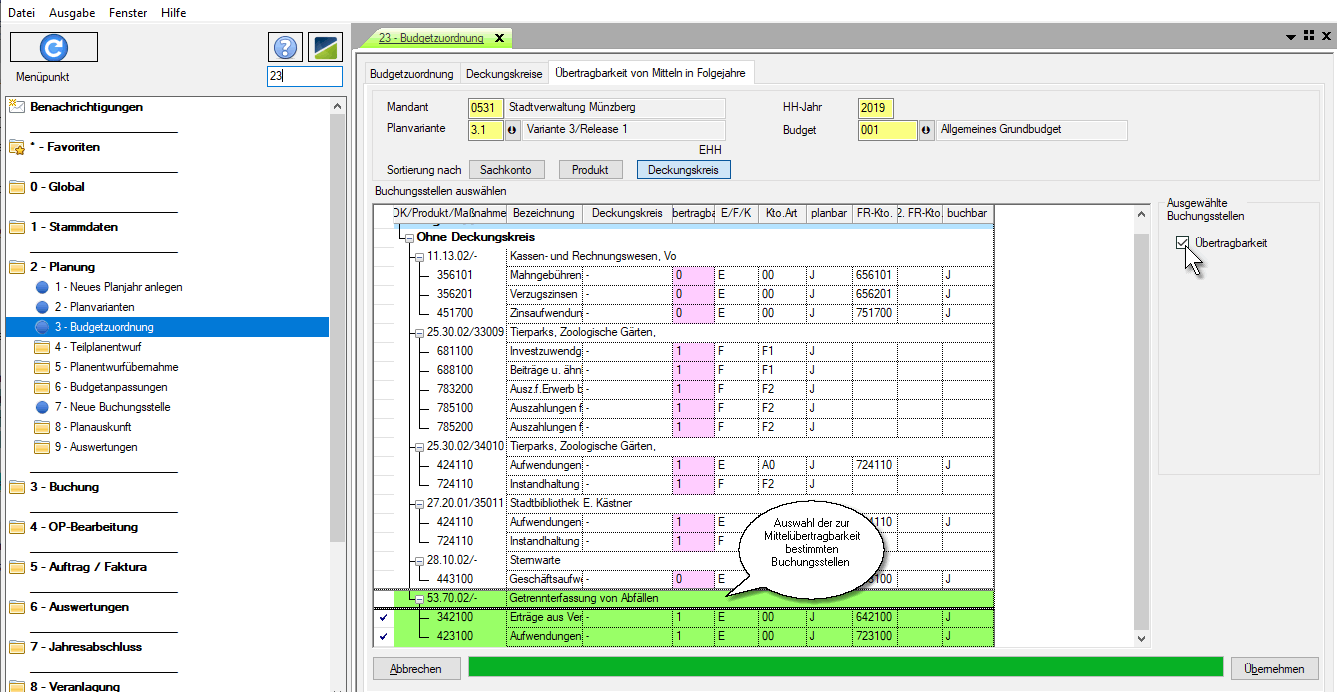The height and width of the screenshot is (692, 1337).
Task: Select '7 - Neue Buchungsstelle' menu entry
Action: (x=111, y=407)
